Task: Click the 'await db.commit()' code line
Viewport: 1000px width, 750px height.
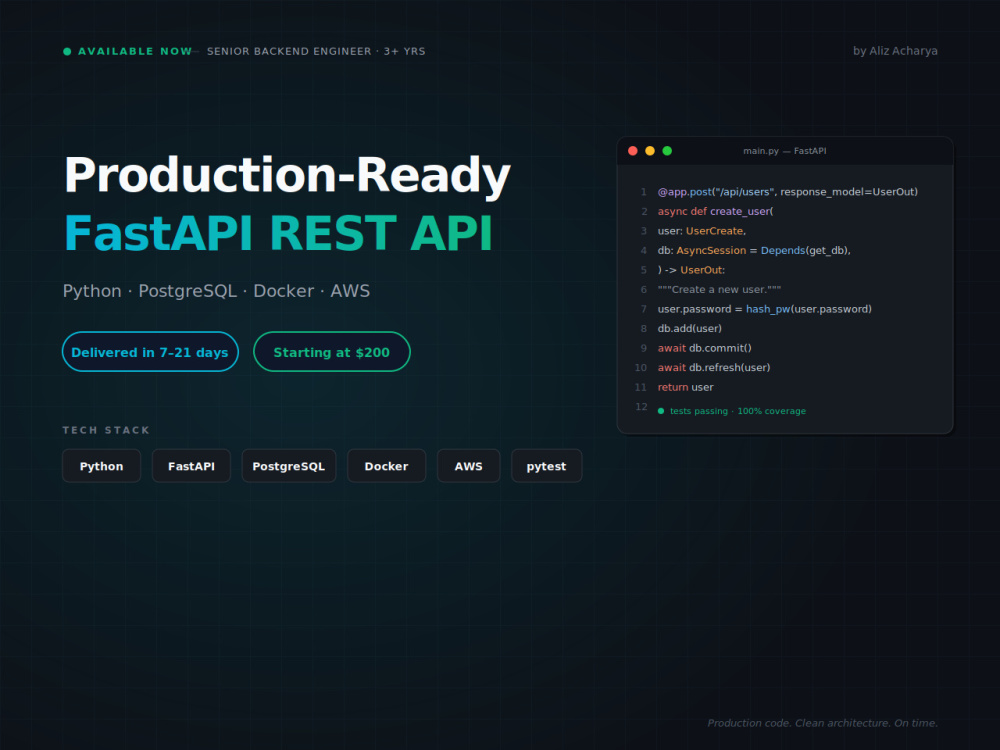Action: click(x=705, y=348)
